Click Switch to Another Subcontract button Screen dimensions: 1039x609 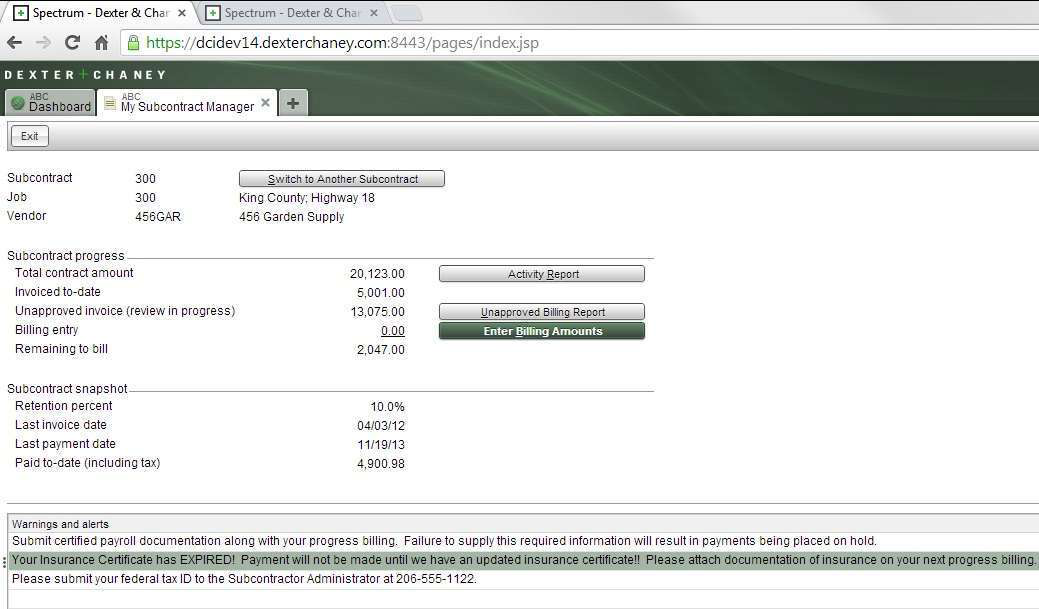tap(342, 179)
